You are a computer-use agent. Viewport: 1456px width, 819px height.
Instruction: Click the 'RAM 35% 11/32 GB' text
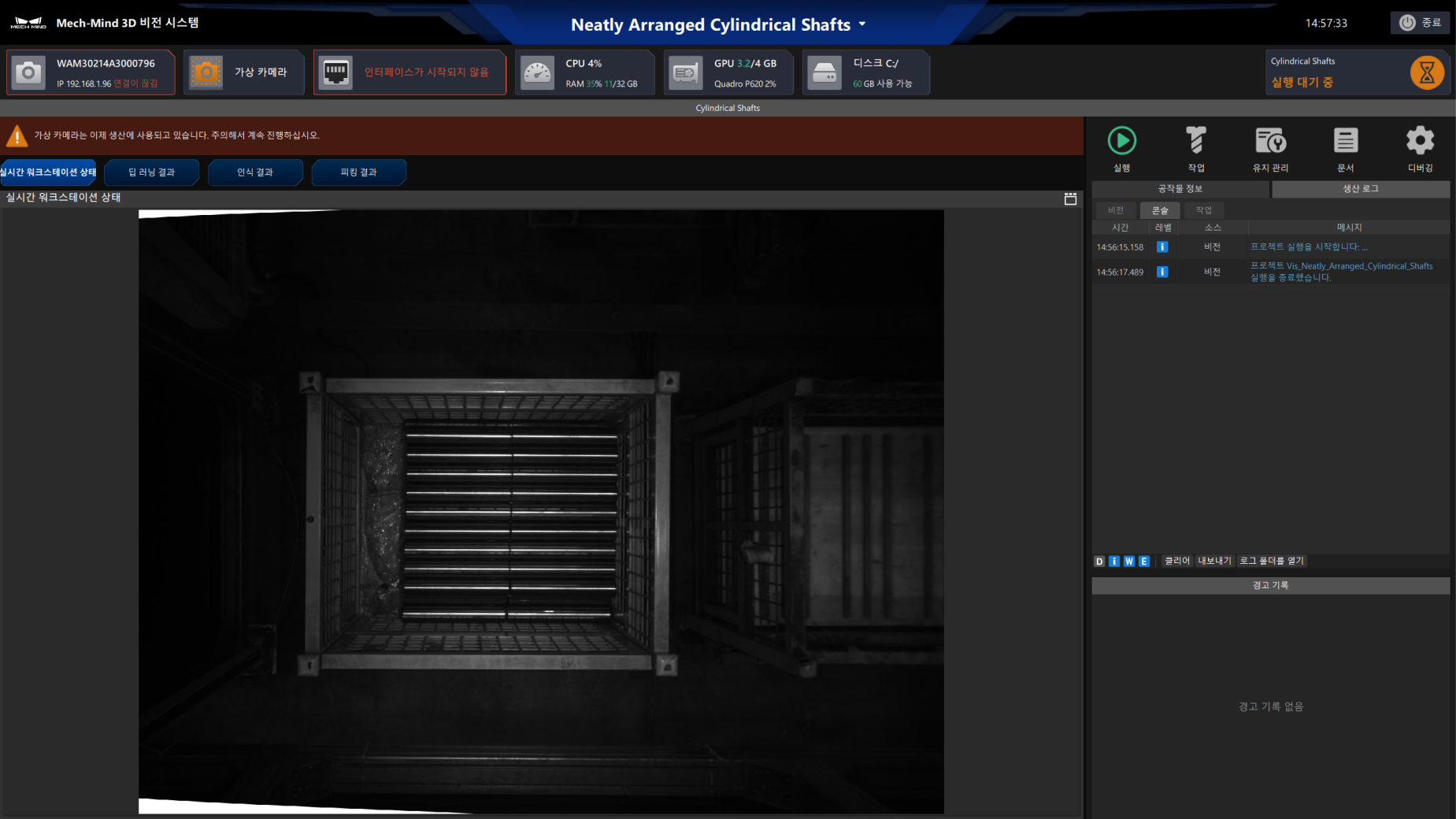tap(602, 84)
